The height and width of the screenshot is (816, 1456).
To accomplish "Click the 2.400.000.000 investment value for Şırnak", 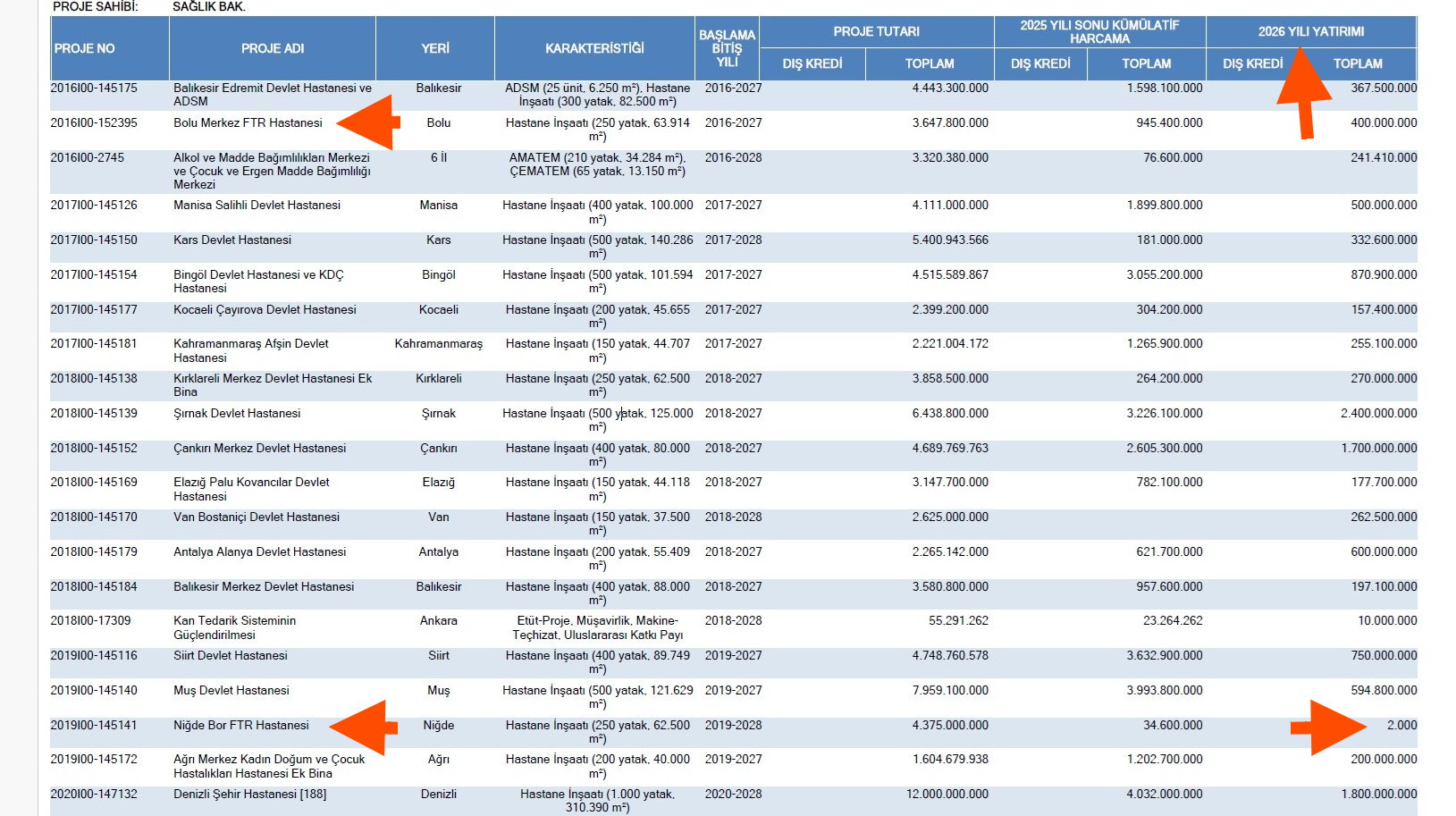I will point(1378,414).
